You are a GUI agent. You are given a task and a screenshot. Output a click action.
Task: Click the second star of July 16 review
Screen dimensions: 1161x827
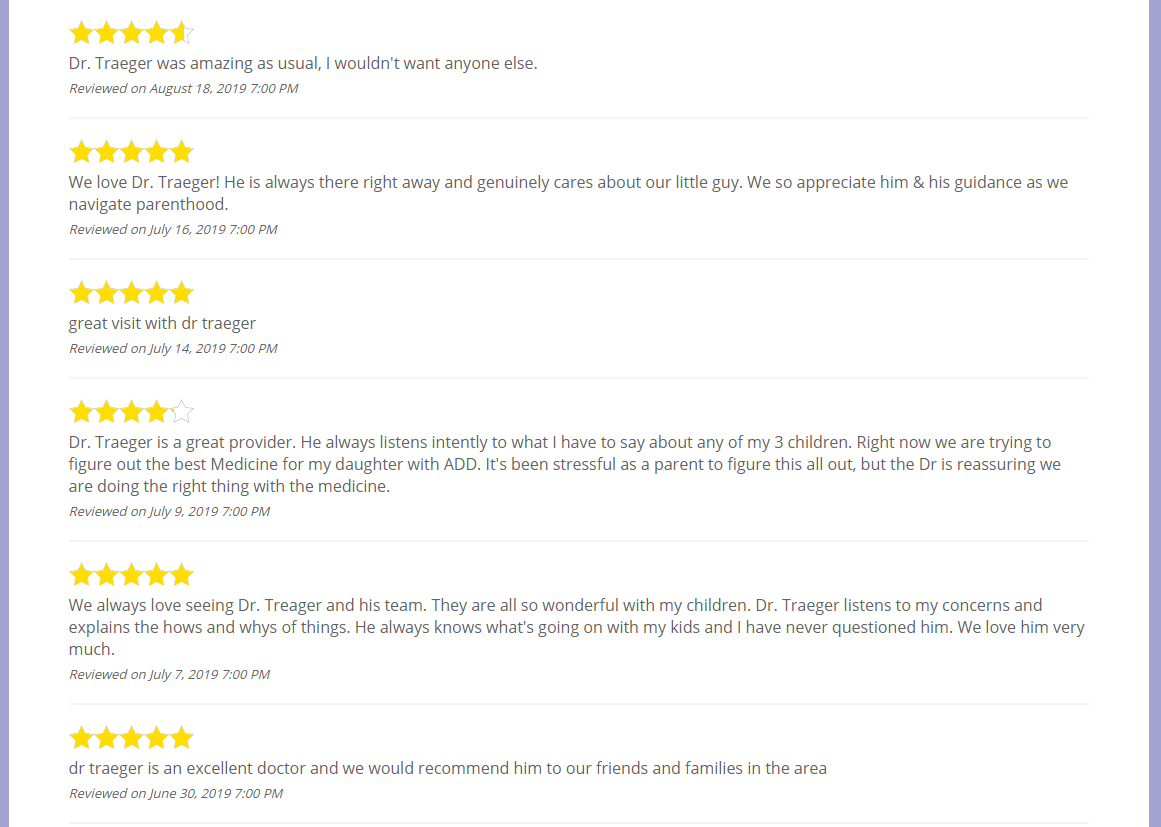pyautogui.click(x=107, y=152)
